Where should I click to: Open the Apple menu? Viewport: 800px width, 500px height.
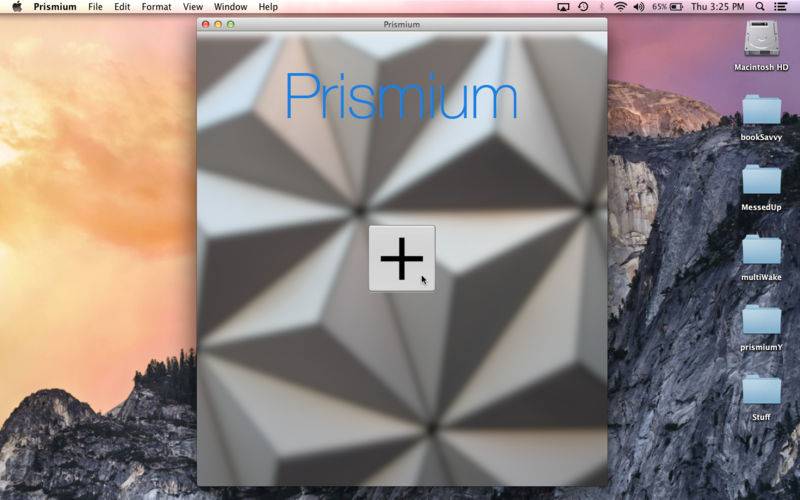click(x=17, y=7)
